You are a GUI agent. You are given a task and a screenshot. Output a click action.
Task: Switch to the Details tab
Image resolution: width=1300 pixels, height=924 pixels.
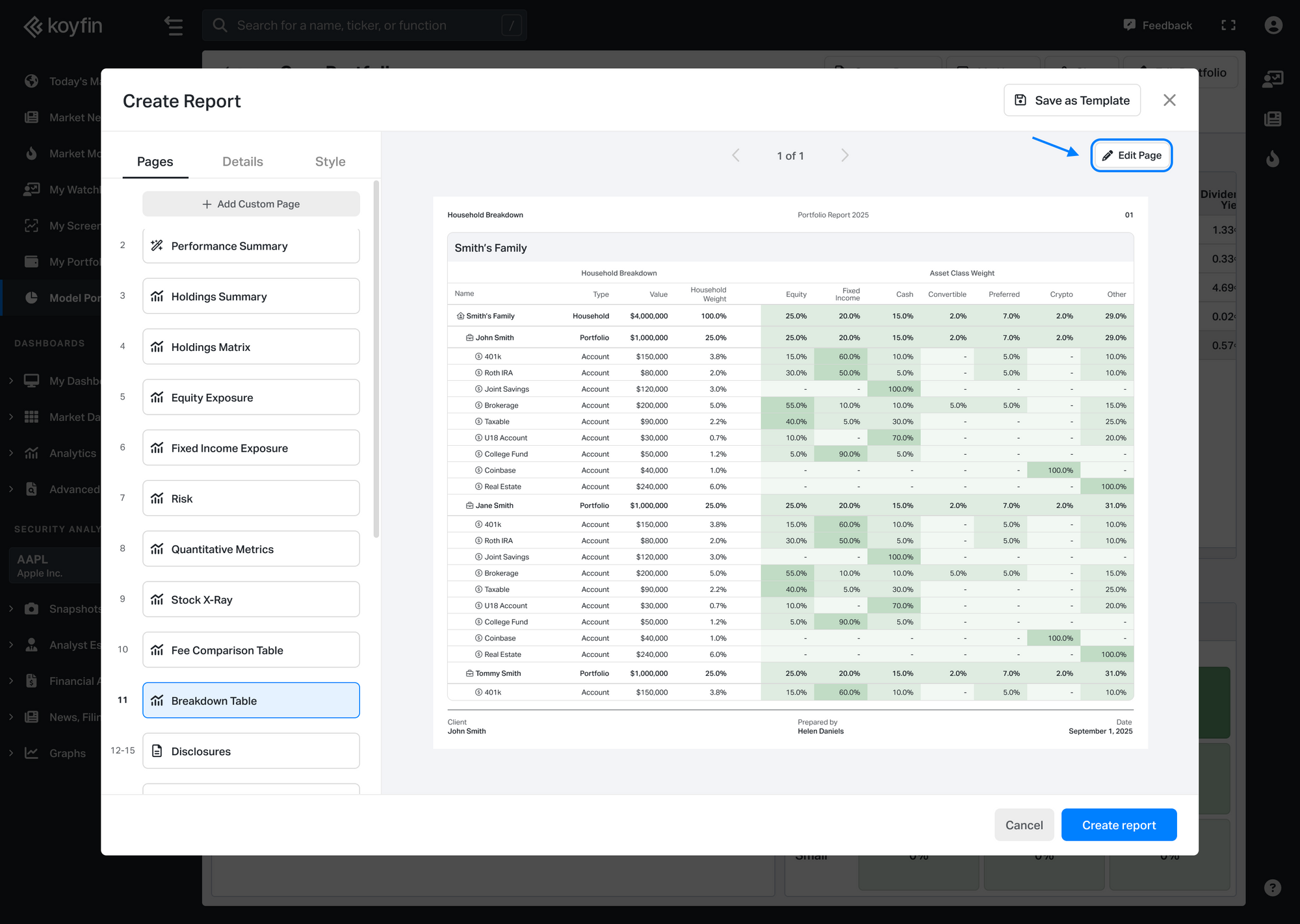(242, 162)
